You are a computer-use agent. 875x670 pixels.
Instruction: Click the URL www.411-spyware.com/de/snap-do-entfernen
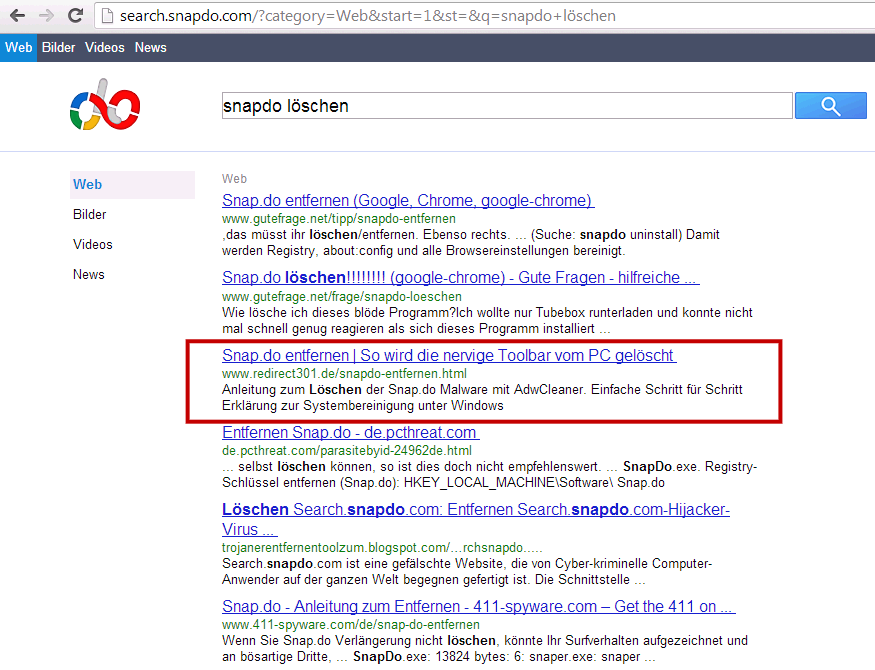(x=350, y=625)
